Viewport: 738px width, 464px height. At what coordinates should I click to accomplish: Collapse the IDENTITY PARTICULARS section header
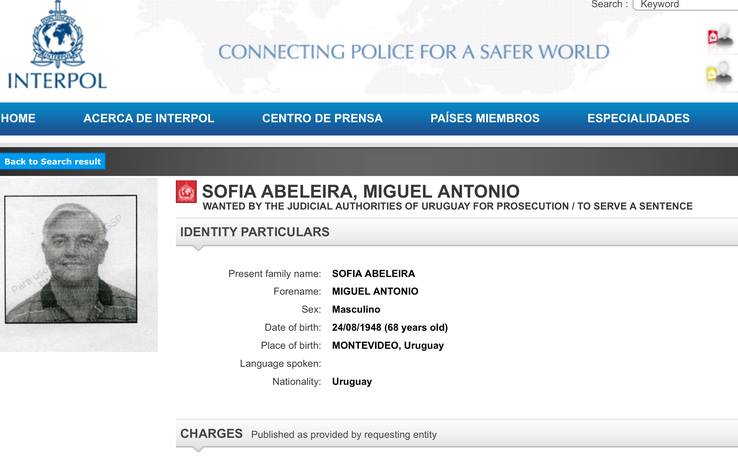point(254,232)
